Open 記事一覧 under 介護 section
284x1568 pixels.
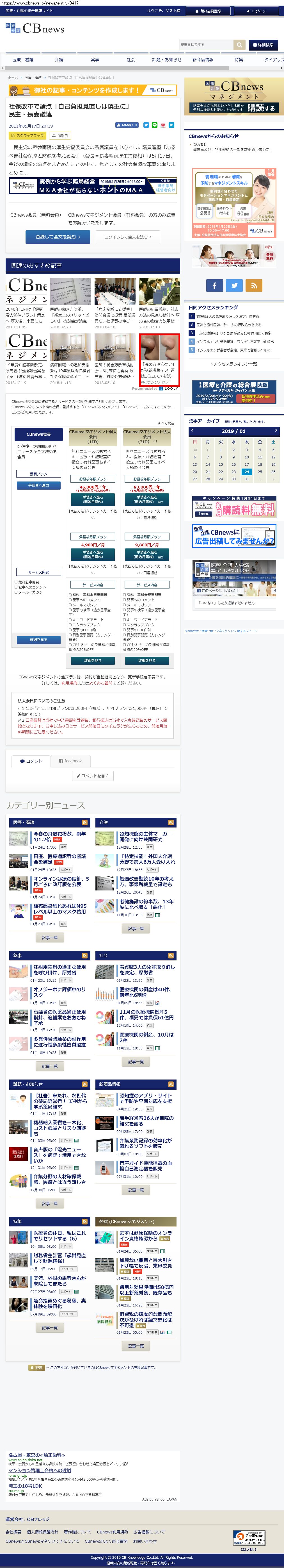pos(136,929)
